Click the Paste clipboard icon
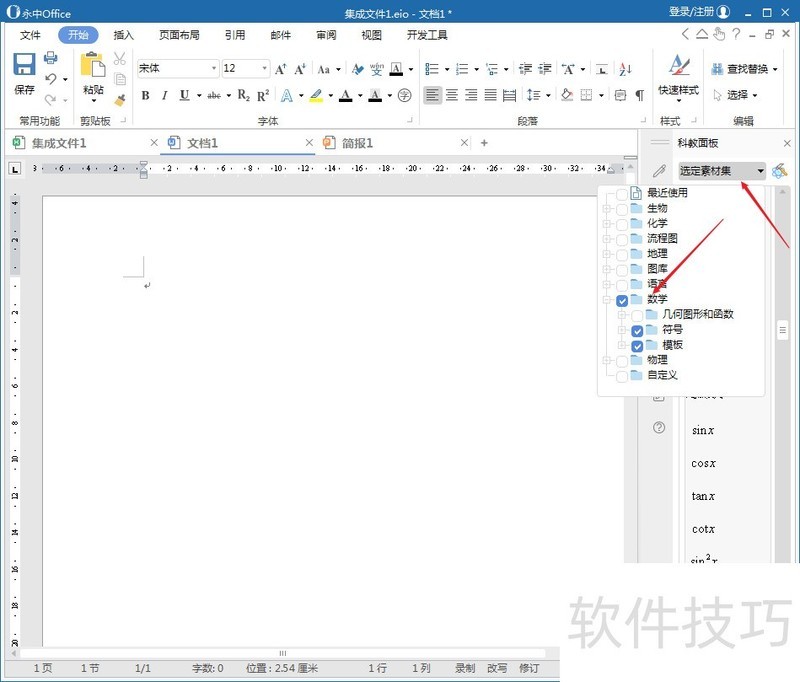The width and height of the screenshot is (800, 682). (x=93, y=65)
